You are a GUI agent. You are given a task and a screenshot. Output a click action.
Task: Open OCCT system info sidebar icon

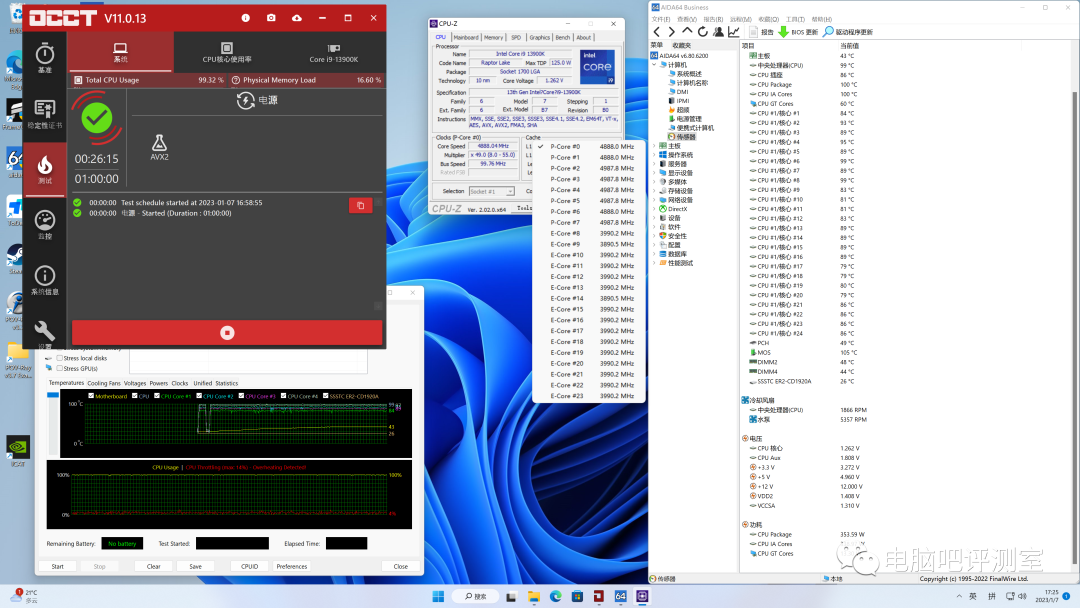45,276
